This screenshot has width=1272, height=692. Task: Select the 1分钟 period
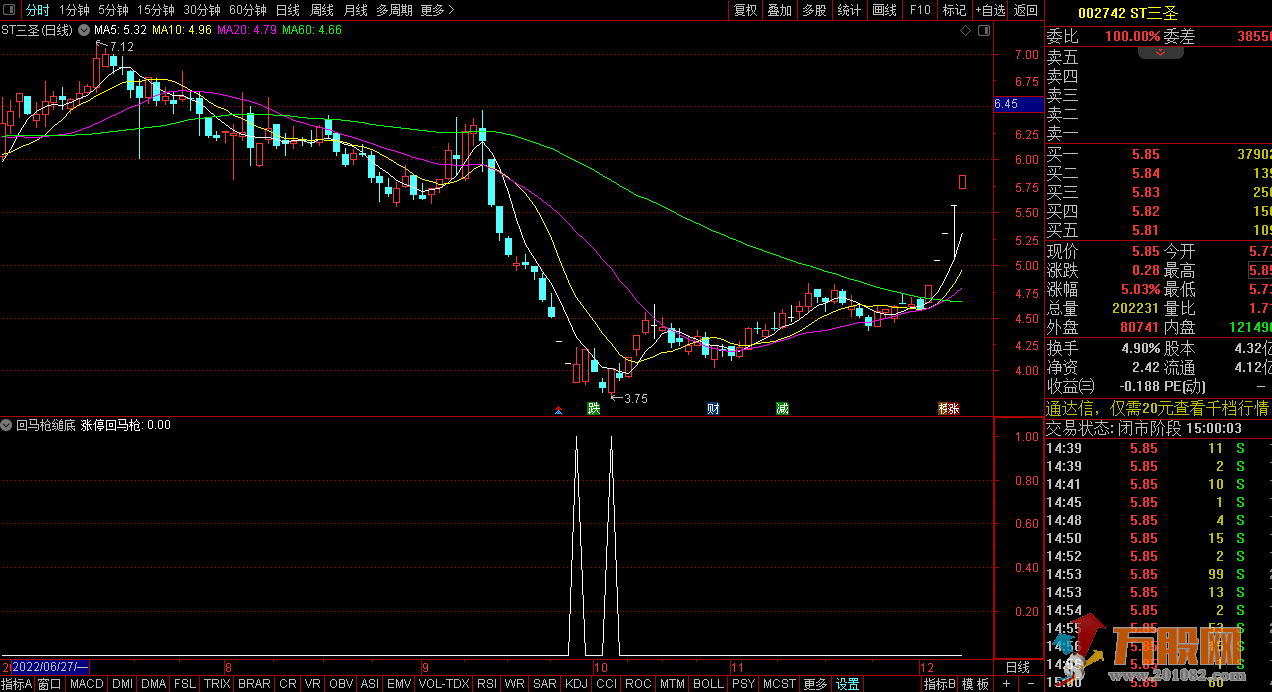coord(74,10)
